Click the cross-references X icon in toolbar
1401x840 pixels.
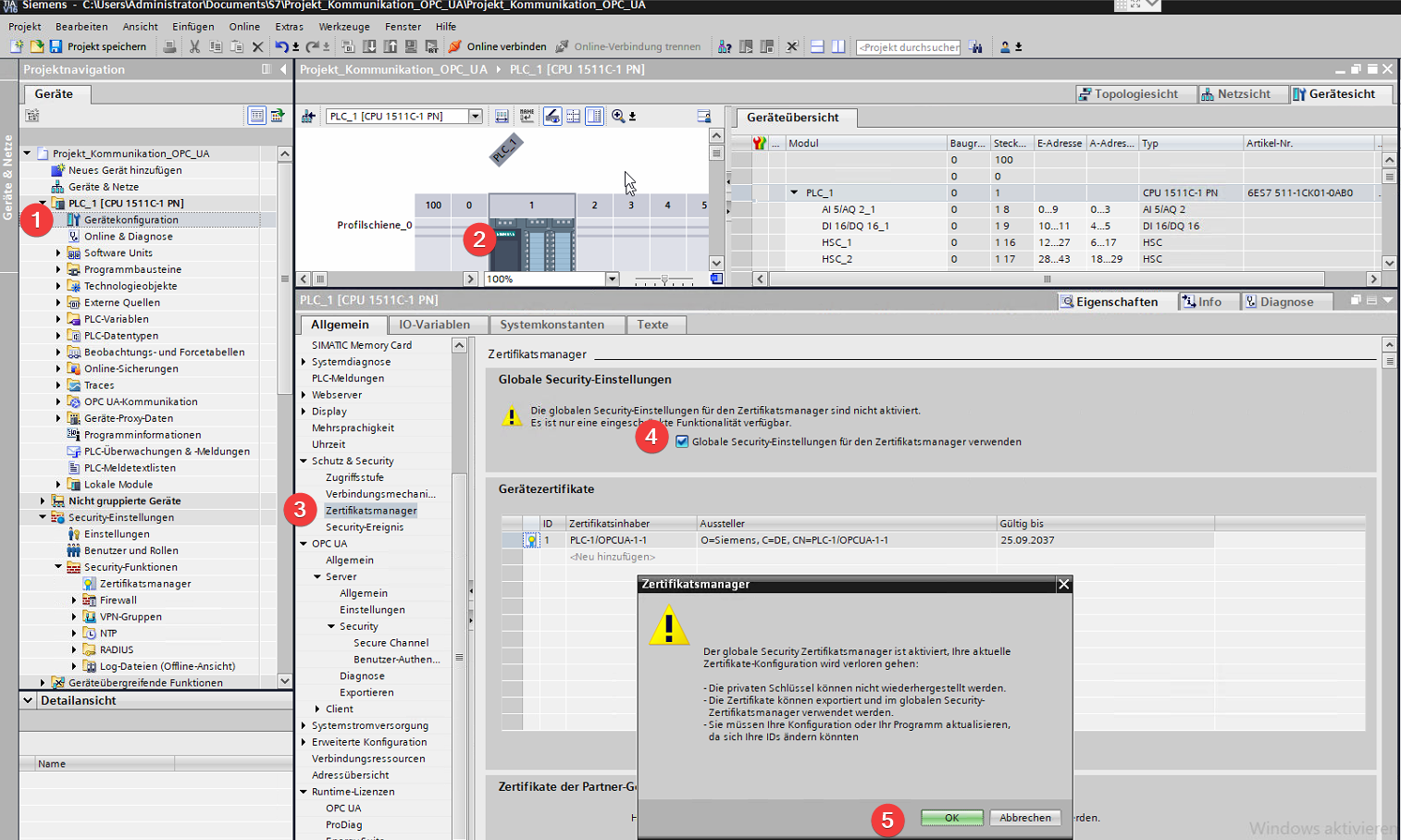coord(792,46)
